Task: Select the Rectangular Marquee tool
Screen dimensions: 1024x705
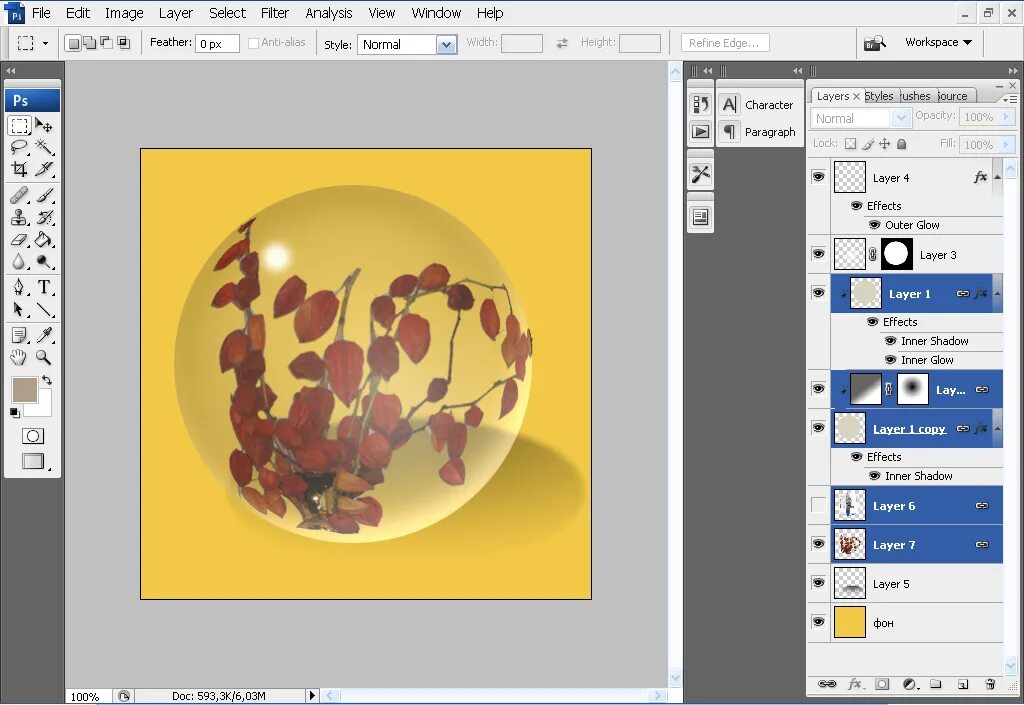Action: 19,125
